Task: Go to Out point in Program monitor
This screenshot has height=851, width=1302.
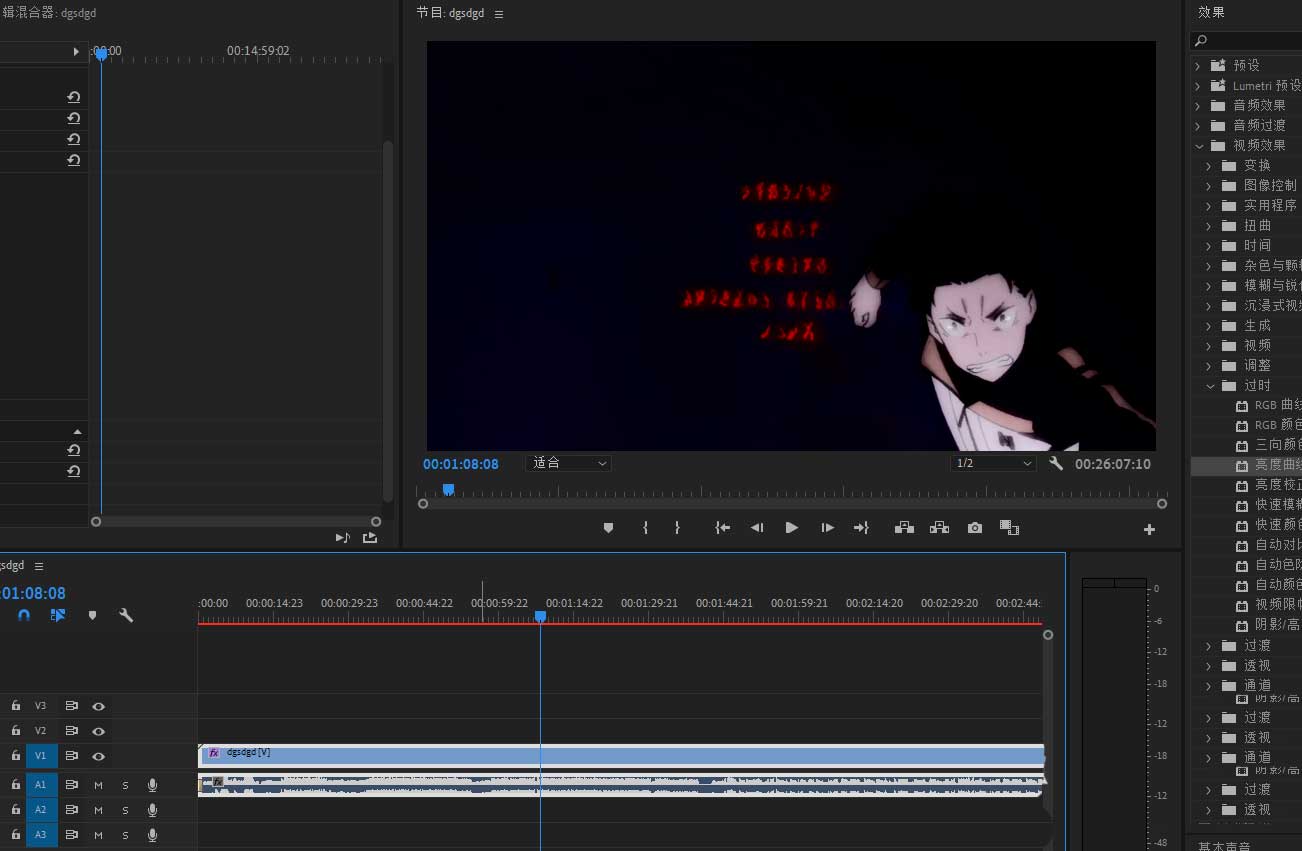Action: coord(861,528)
